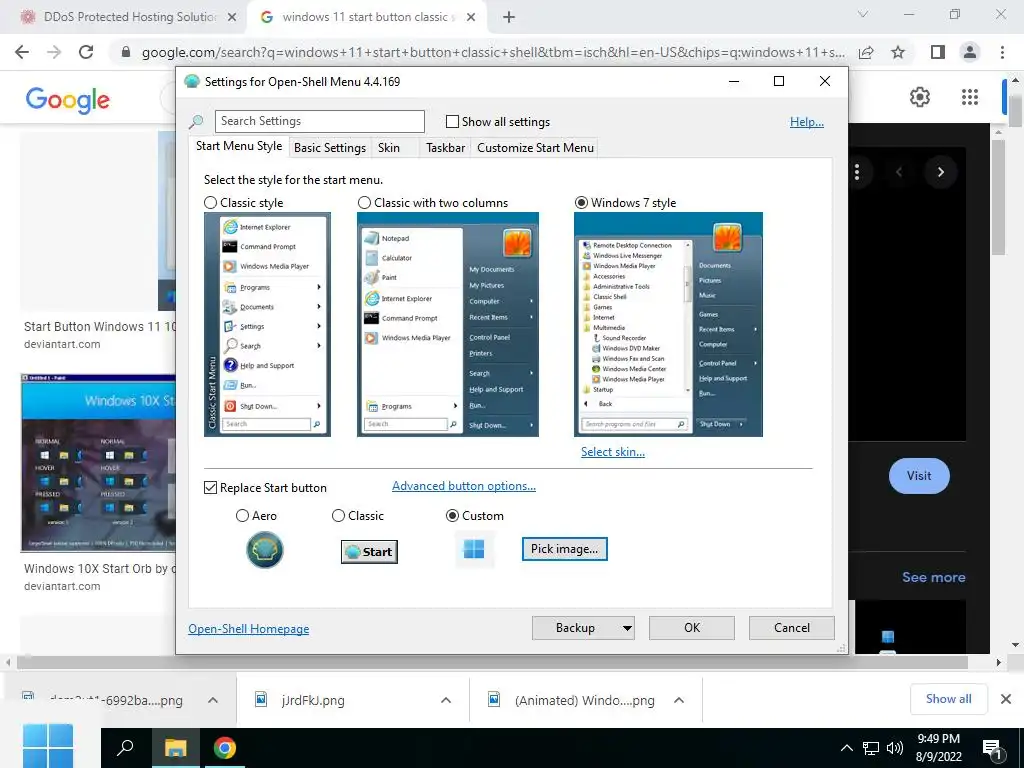
Task: Click the Pick image button
Action: click(564, 549)
